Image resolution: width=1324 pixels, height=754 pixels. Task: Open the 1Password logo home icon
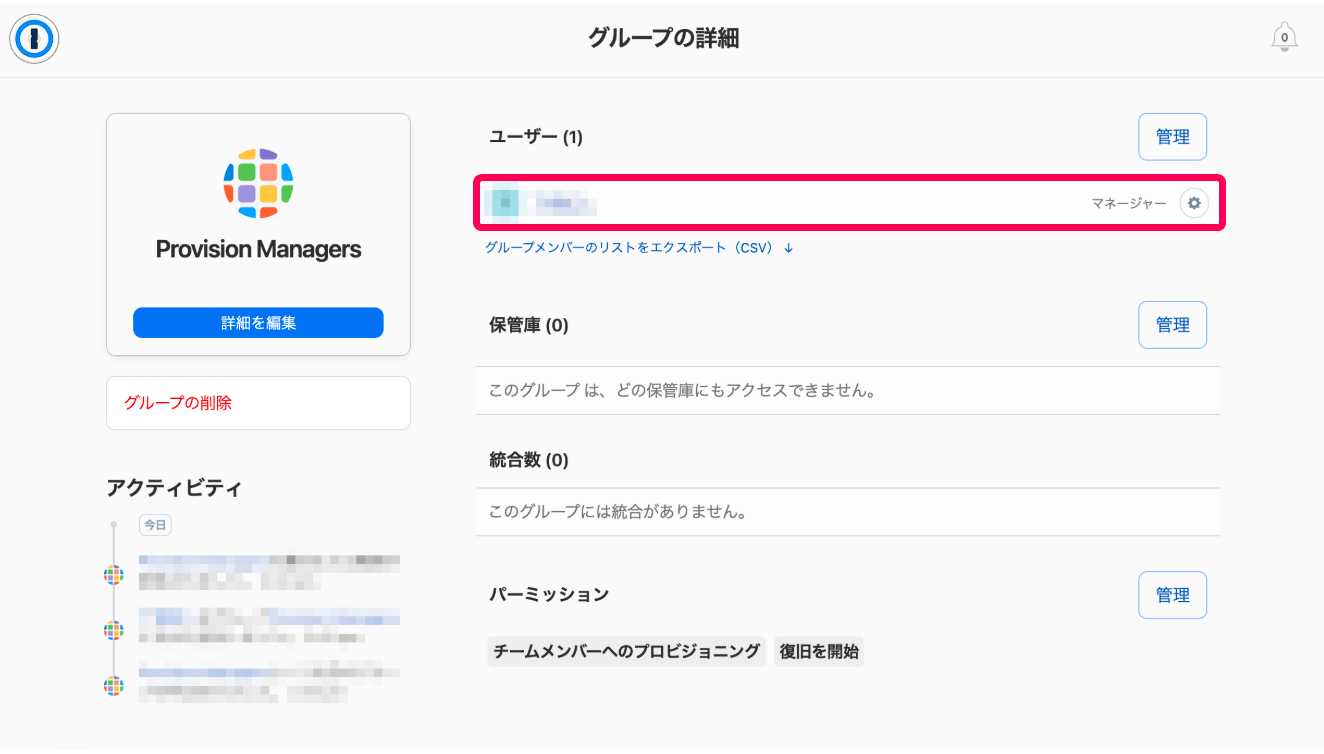point(35,39)
